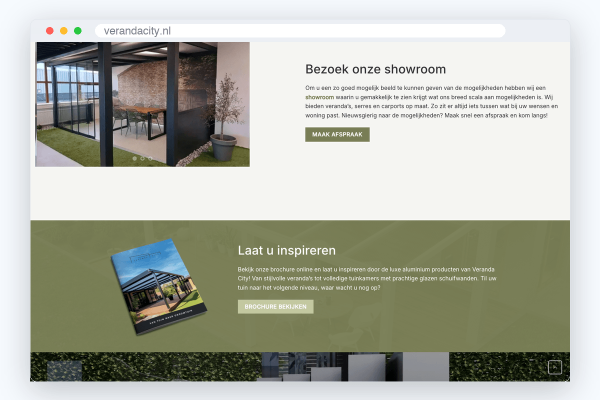Click the 'Bezoek onze showroom' heading
This screenshot has width=600, height=400.
375,69
